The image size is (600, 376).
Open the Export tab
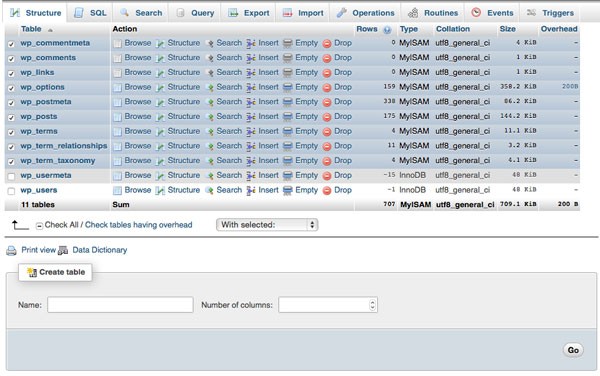click(249, 13)
